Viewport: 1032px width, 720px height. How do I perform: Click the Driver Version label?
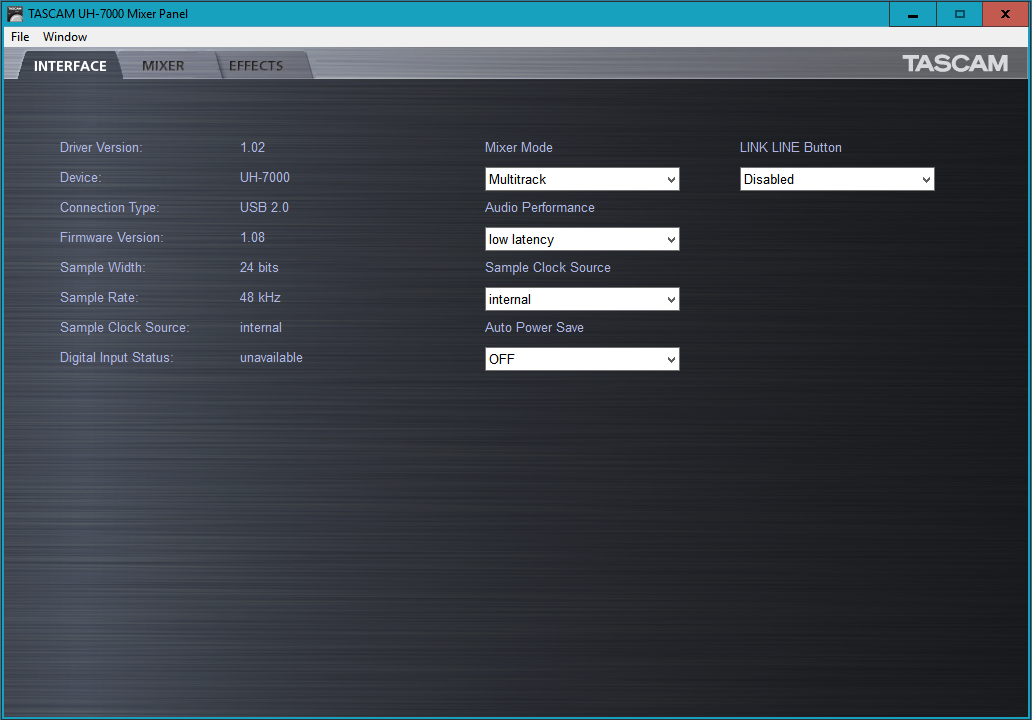tap(101, 147)
